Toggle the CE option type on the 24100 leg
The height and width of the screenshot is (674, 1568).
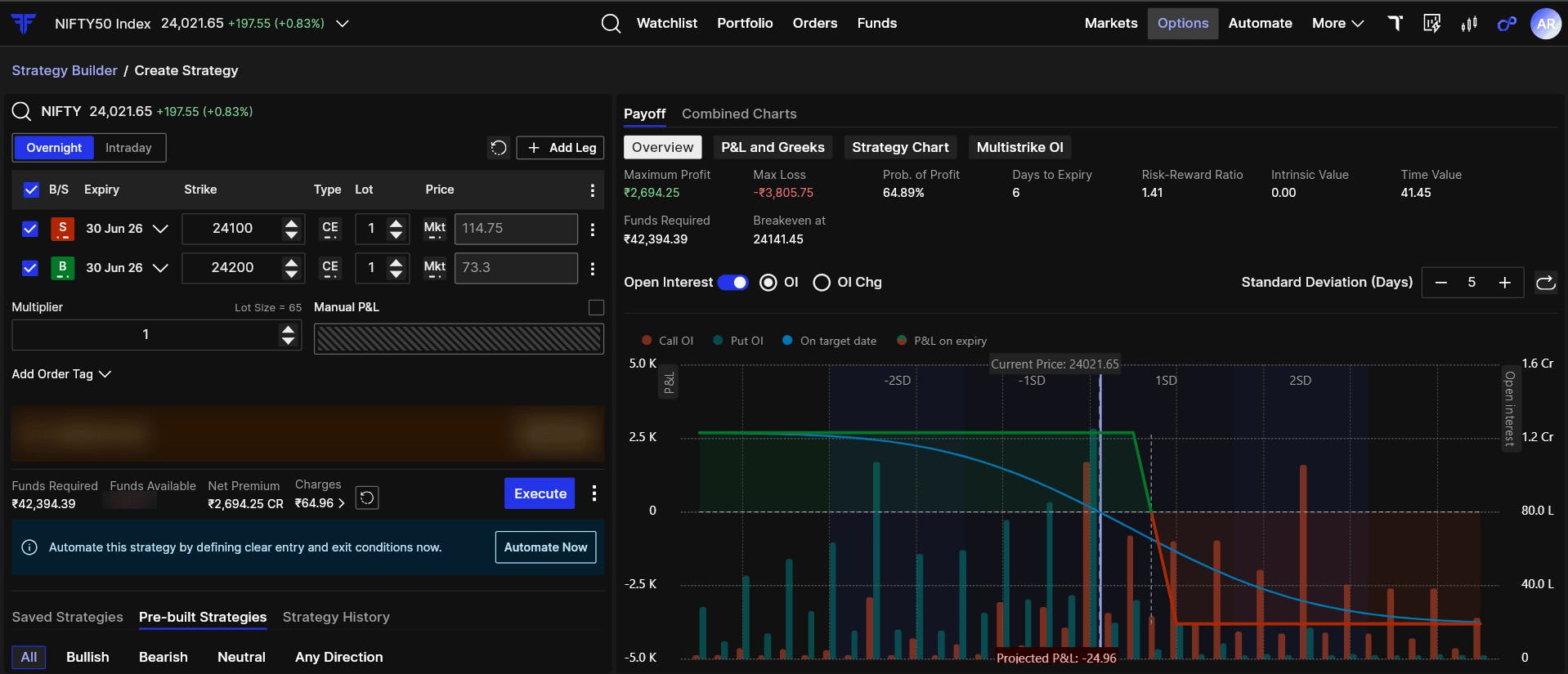click(330, 229)
